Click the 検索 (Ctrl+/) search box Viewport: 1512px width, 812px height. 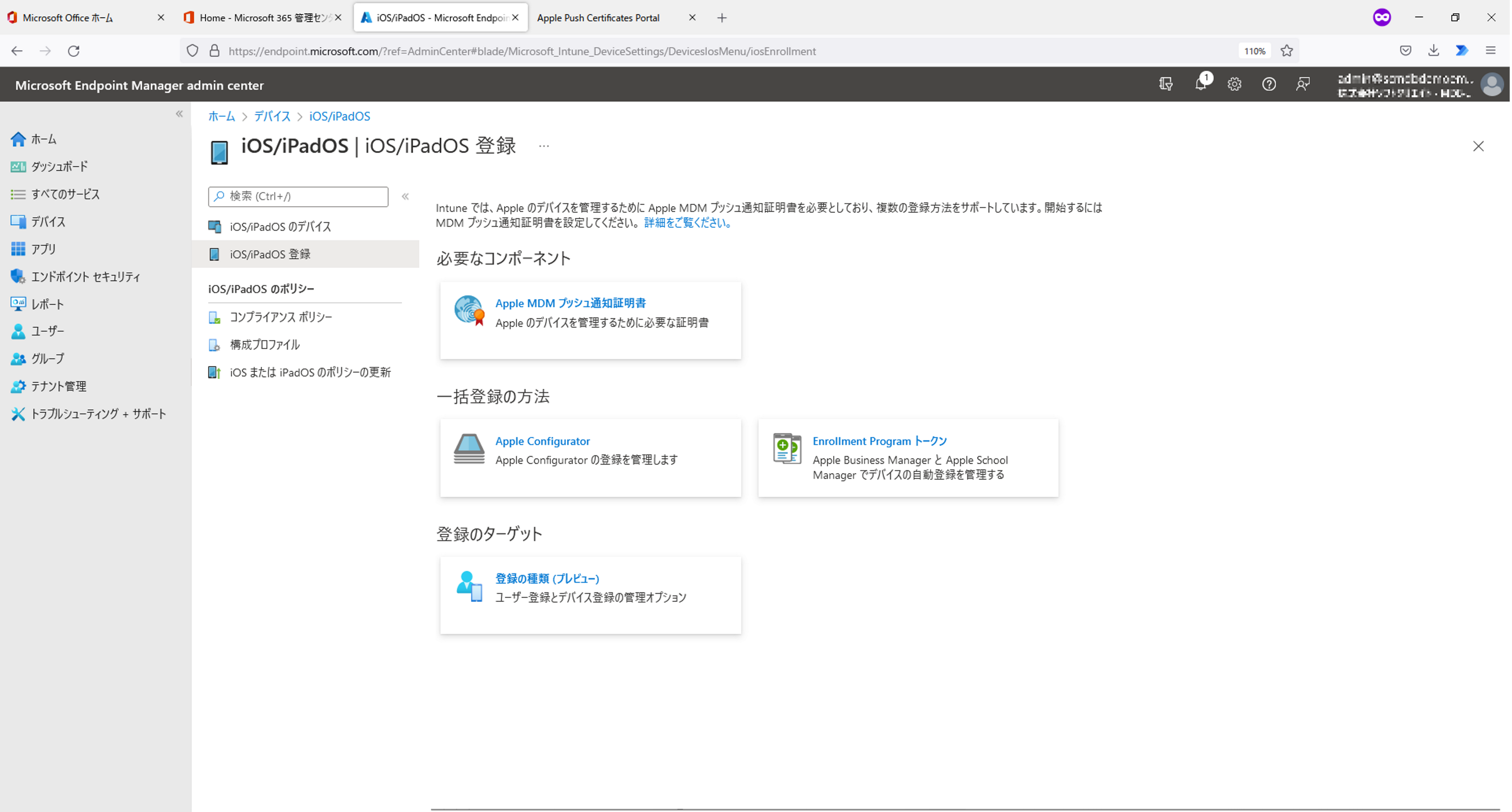click(298, 197)
